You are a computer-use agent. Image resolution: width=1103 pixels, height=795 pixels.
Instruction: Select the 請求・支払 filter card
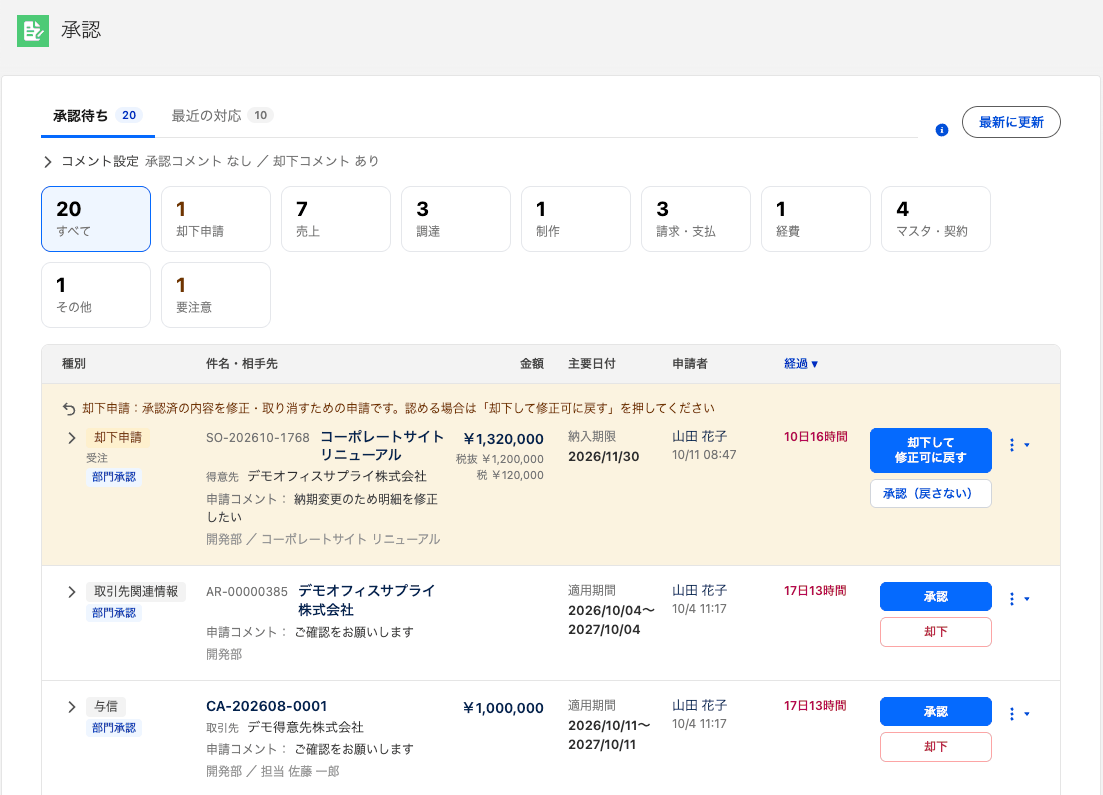click(696, 219)
